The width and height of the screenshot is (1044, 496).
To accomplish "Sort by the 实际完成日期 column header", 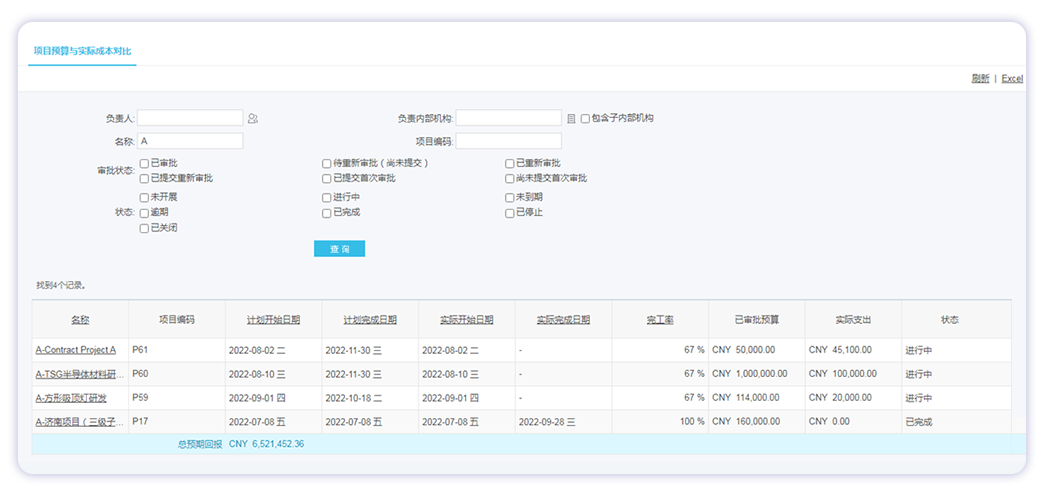I will tap(563, 320).
